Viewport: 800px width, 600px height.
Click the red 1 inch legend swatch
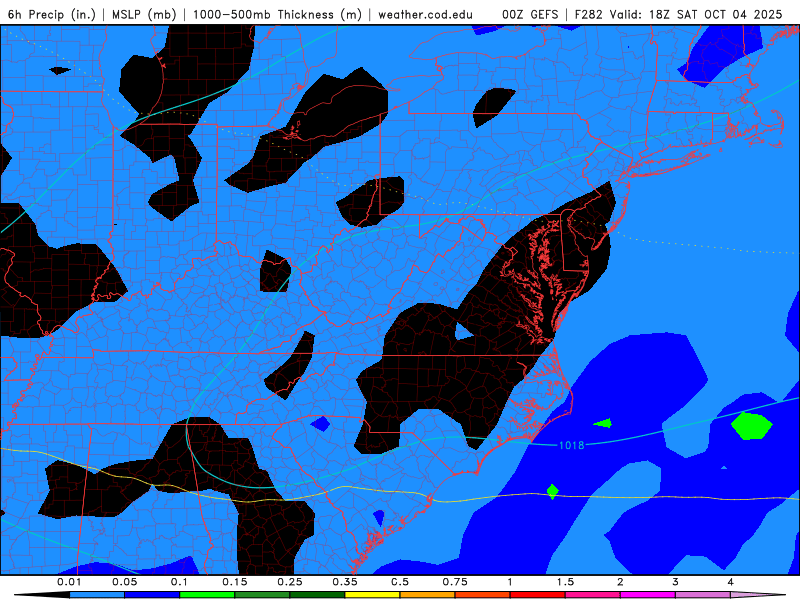tap(538, 595)
